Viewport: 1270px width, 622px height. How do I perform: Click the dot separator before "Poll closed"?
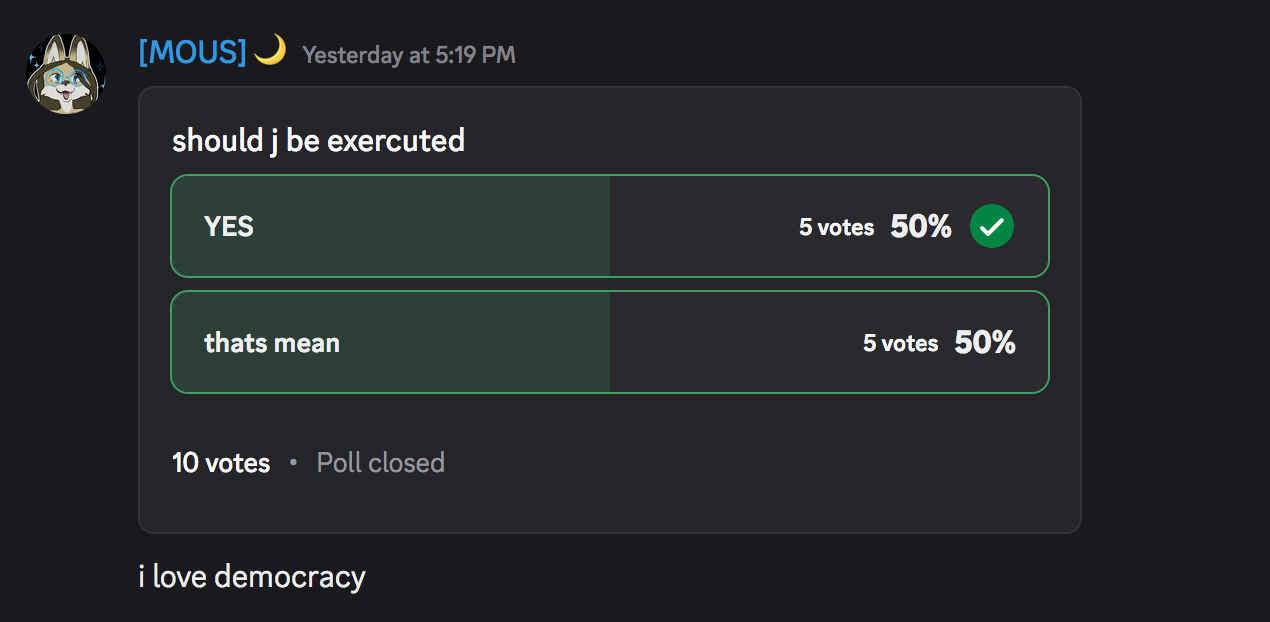pyautogui.click(x=293, y=463)
